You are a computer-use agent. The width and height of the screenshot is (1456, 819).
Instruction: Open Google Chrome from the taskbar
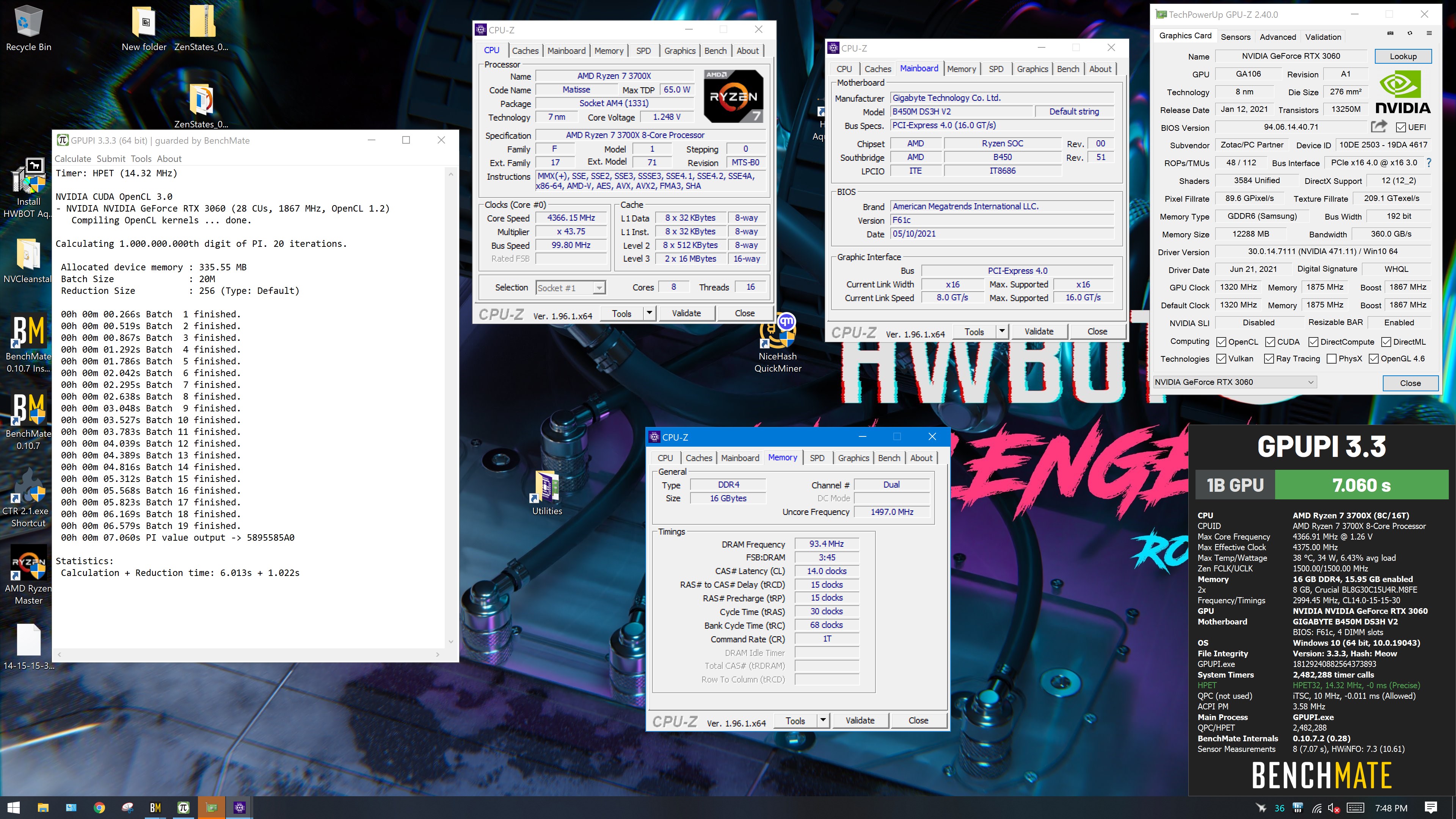coord(99,808)
